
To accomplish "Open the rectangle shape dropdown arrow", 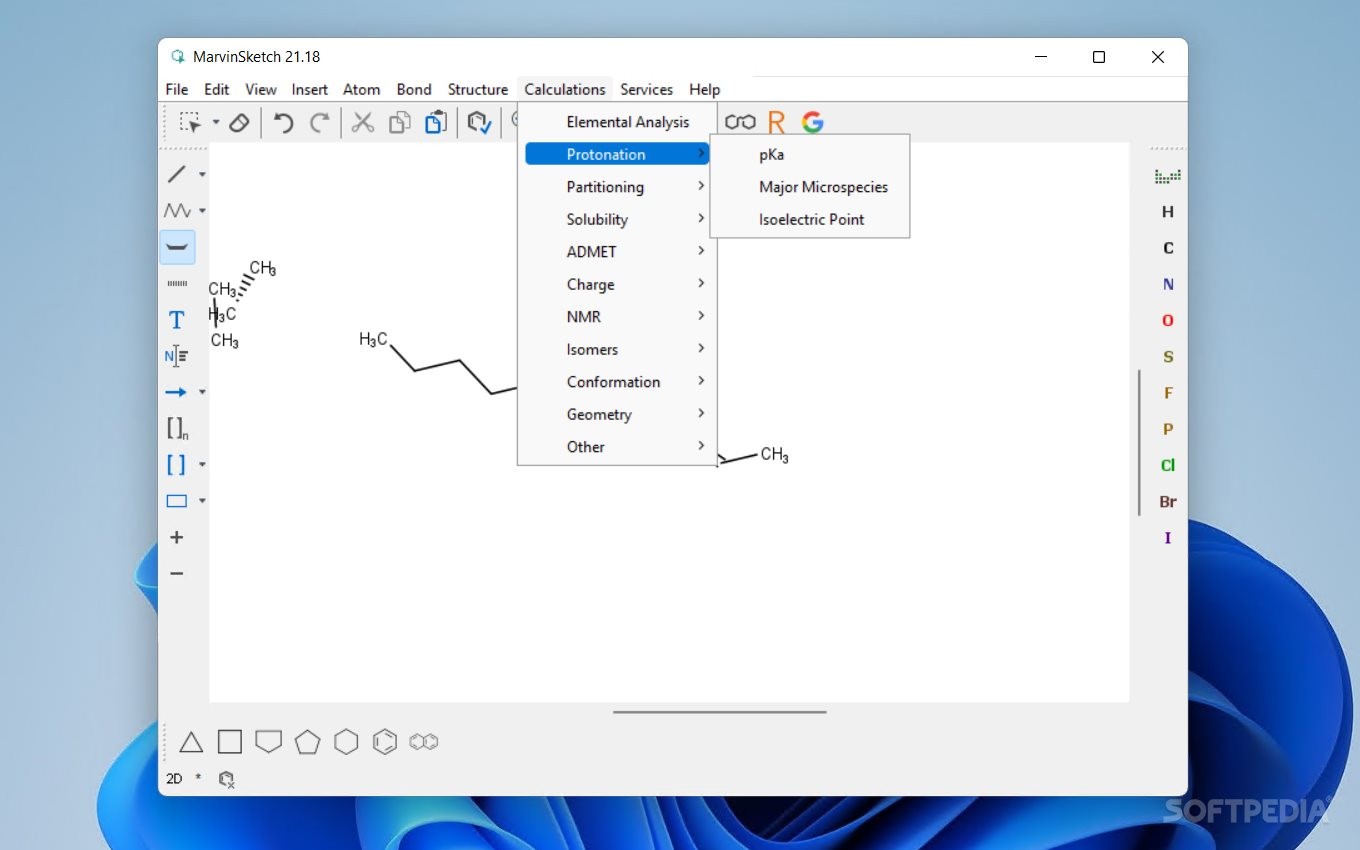I will pos(202,501).
